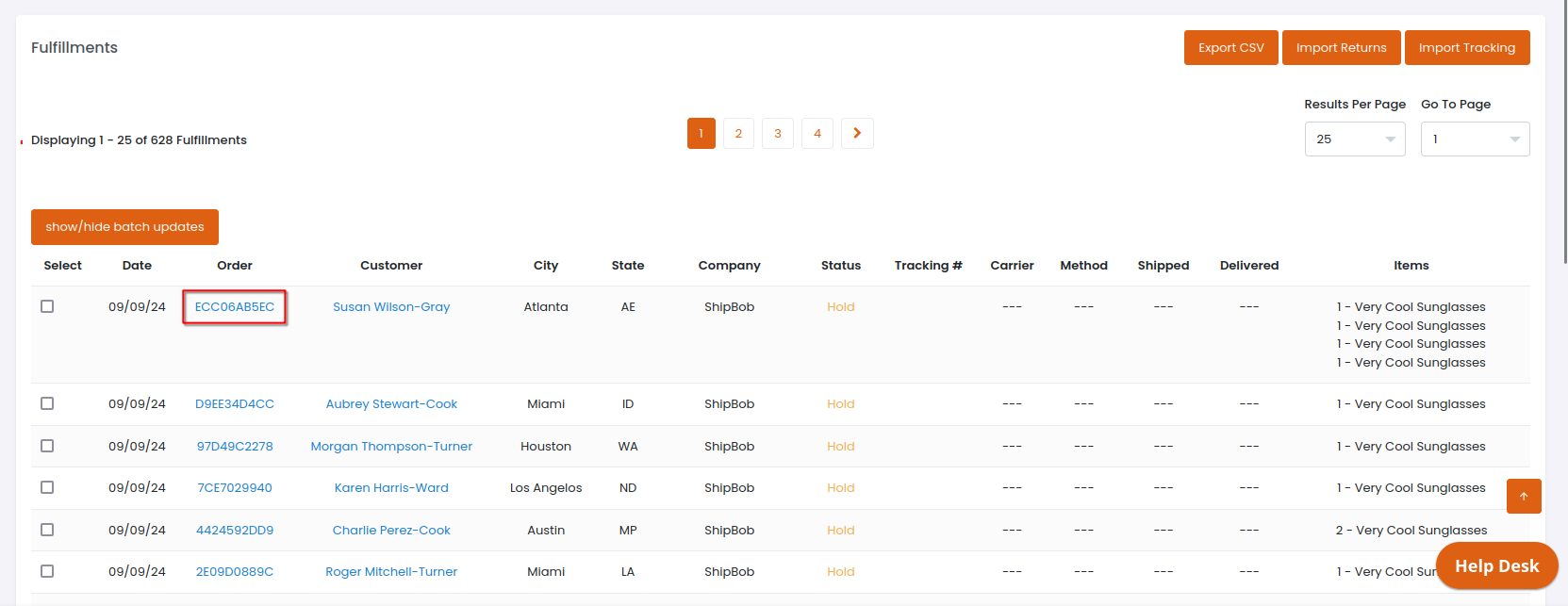The width and height of the screenshot is (1568, 606).
Task: Open the Results Per Page dropdown
Action: 1354,139
